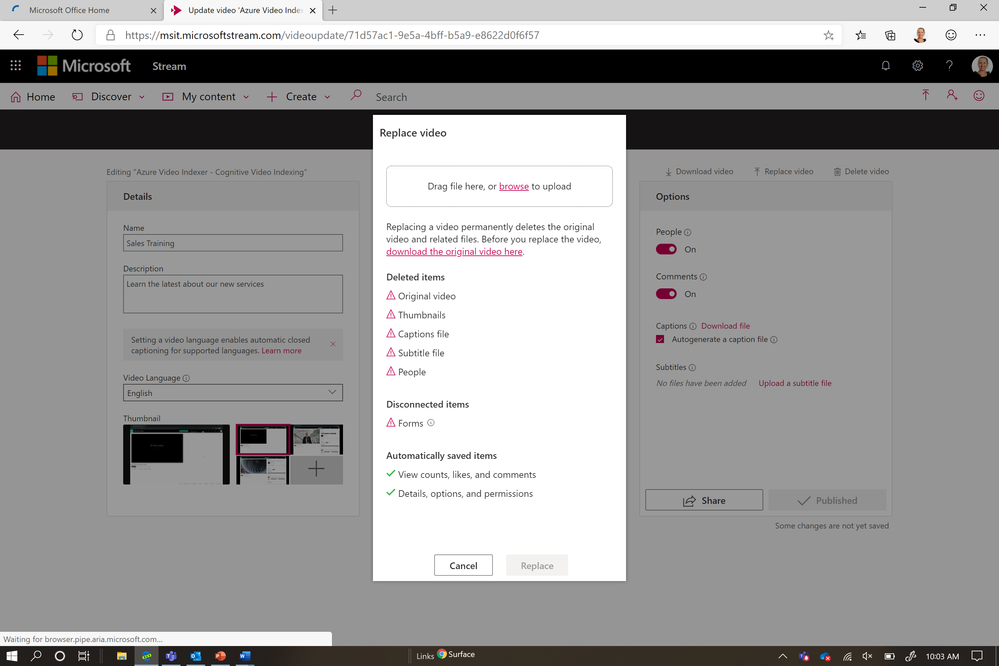Viewport: 999px width, 666px height.
Task: Uncheck Autogenerate a caption file
Action: tap(660, 339)
